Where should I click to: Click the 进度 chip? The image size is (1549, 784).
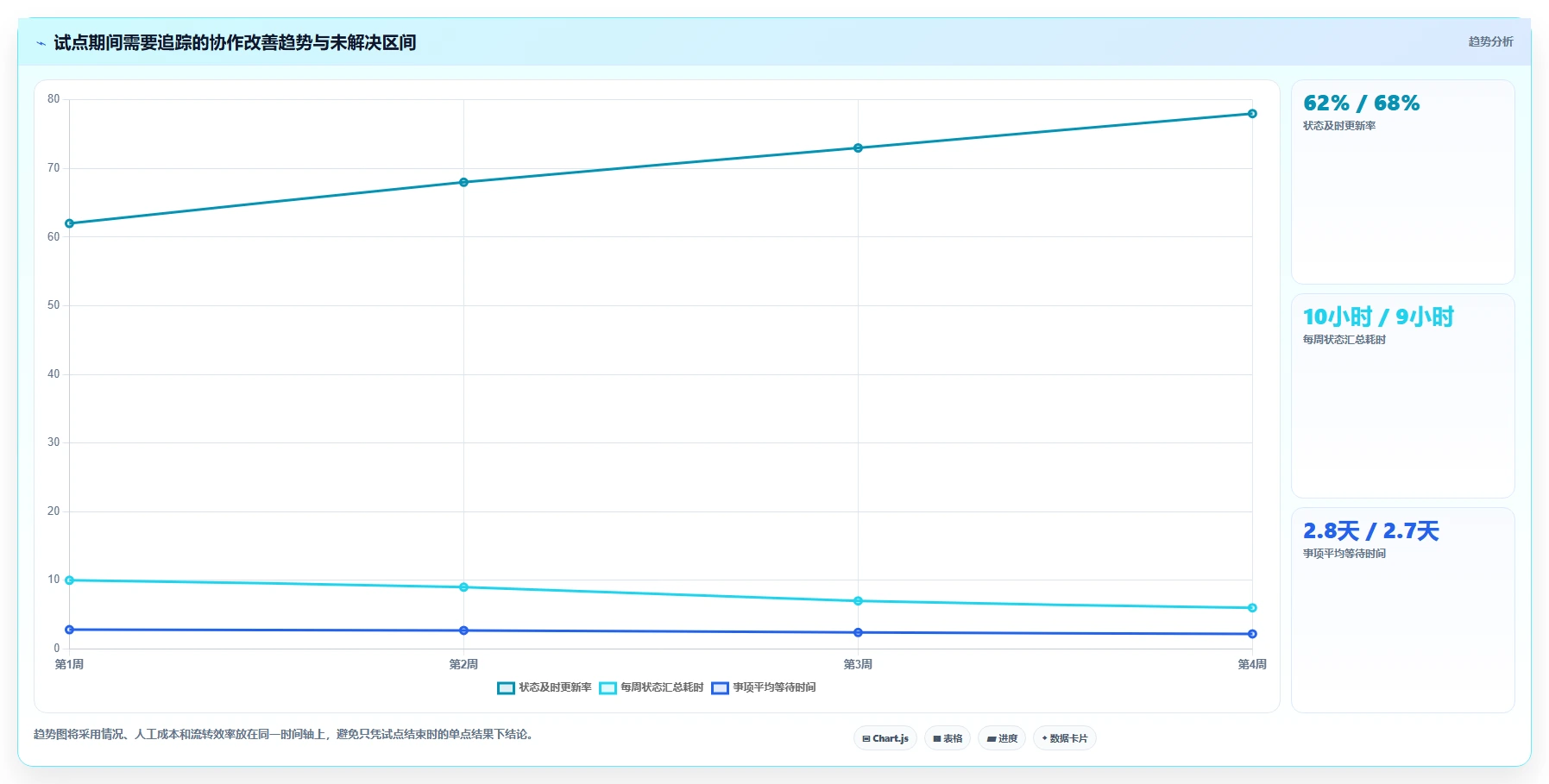point(1002,738)
